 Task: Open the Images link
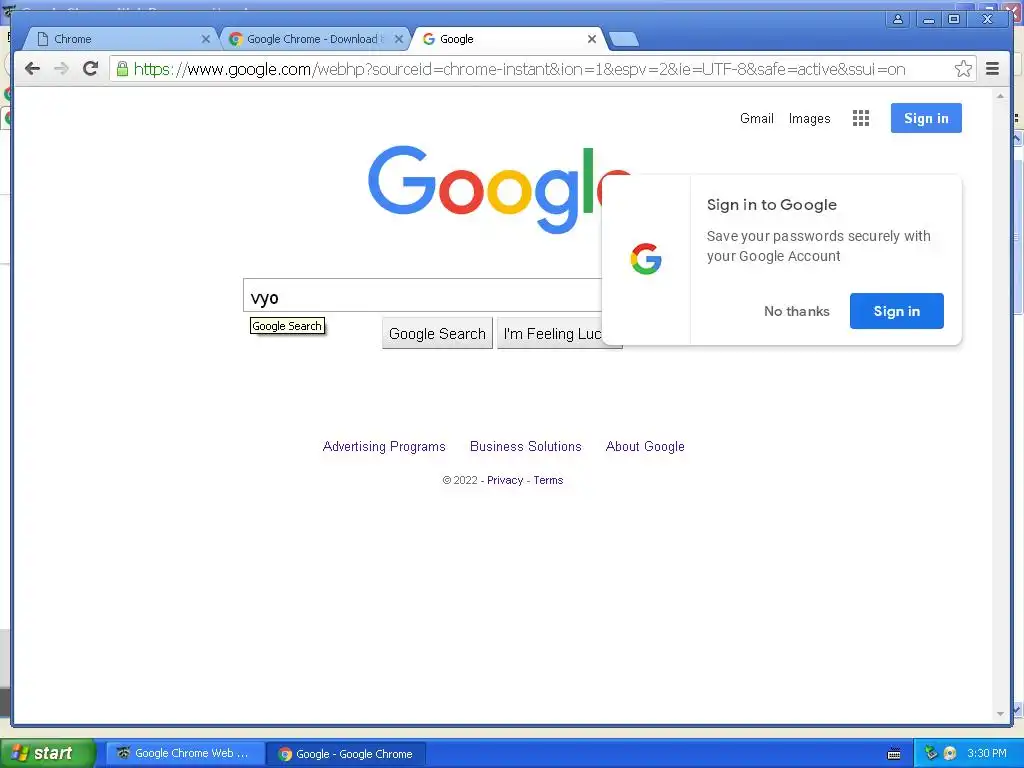[x=809, y=118]
